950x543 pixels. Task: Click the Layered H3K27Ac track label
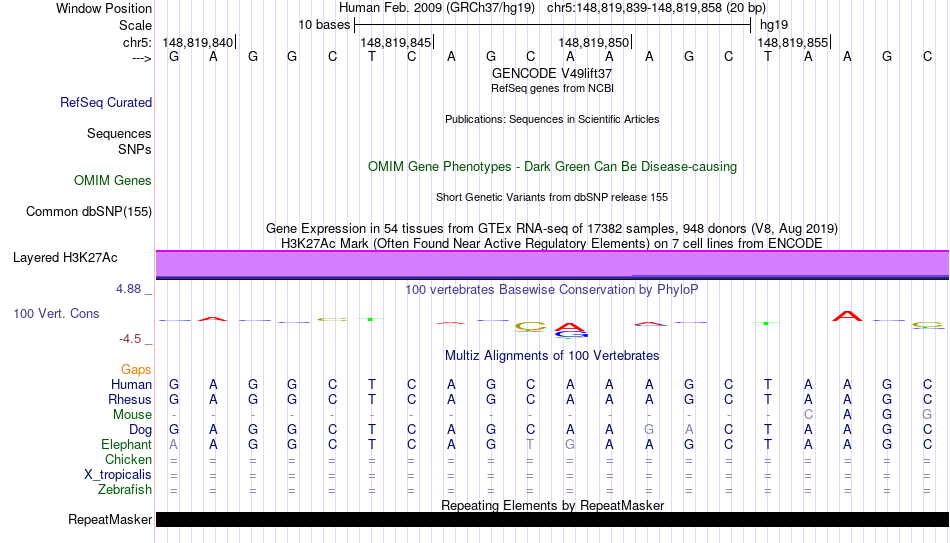(x=65, y=258)
